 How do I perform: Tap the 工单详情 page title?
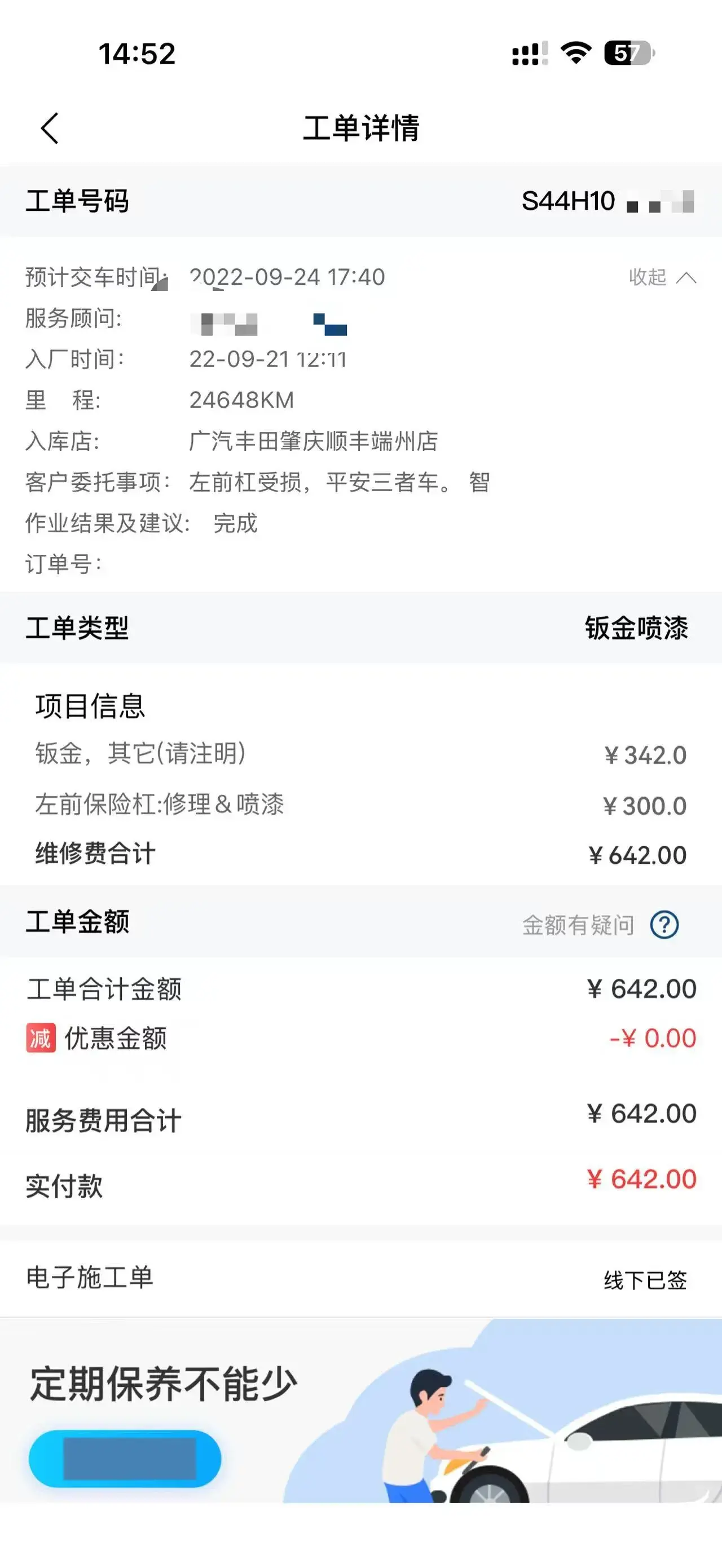pos(361,129)
